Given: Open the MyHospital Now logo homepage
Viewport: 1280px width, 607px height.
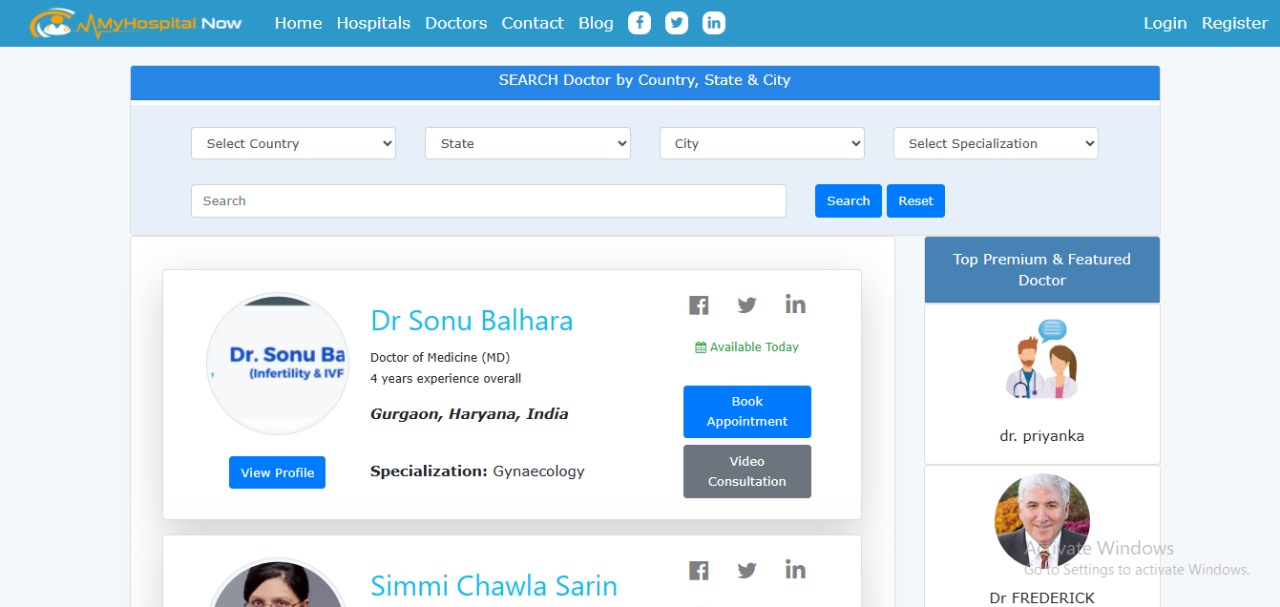Looking at the screenshot, I should [135, 23].
